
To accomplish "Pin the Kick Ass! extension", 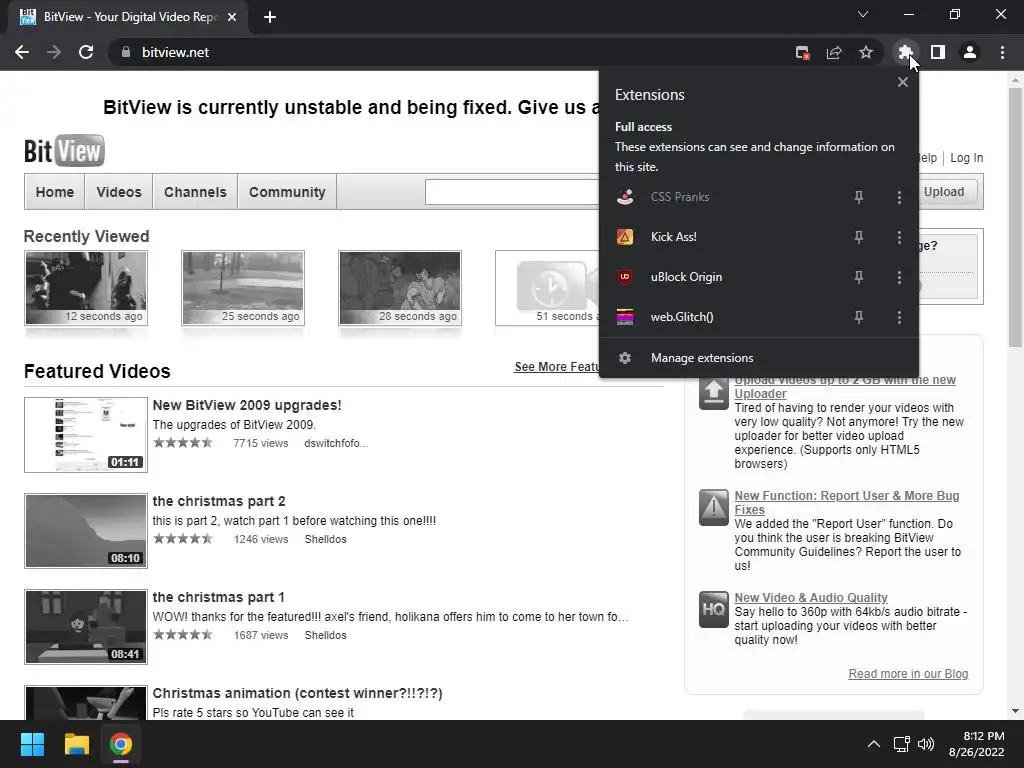I will [859, 237].
